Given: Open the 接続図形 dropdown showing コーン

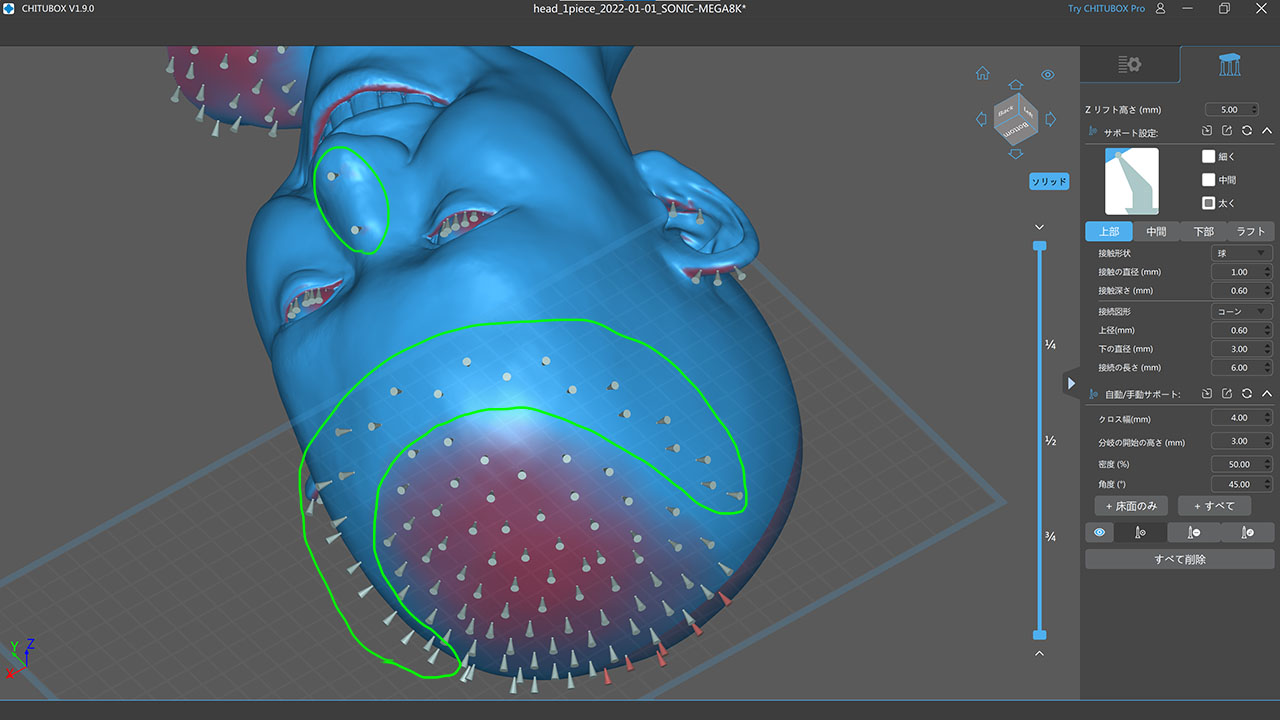Looking at the screenshot, I should click(1241, 312).
